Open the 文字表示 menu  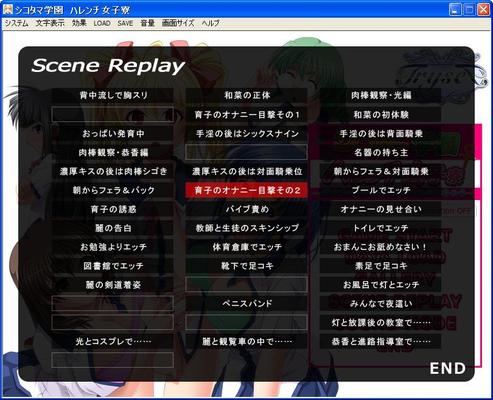[50, 23]
